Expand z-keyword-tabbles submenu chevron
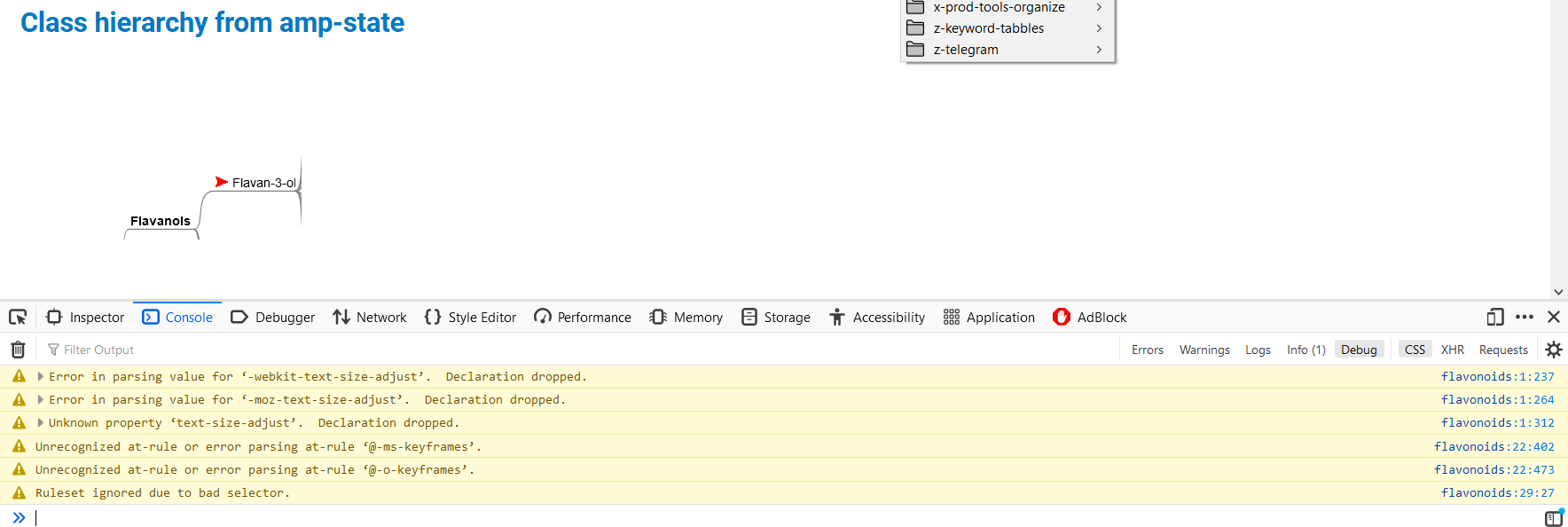Screen dimensions: 1568x527 [x=1099, y=28]
